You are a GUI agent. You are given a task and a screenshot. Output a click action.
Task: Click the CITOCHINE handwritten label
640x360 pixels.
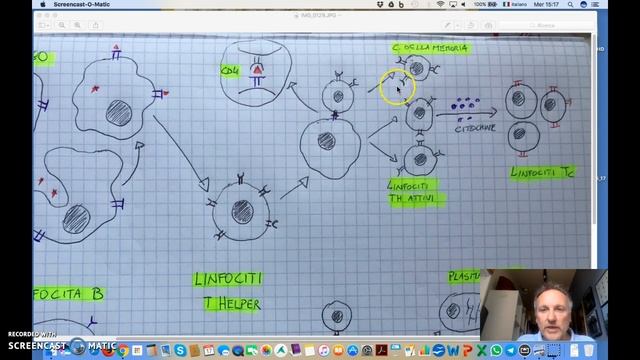click(475, 128)
